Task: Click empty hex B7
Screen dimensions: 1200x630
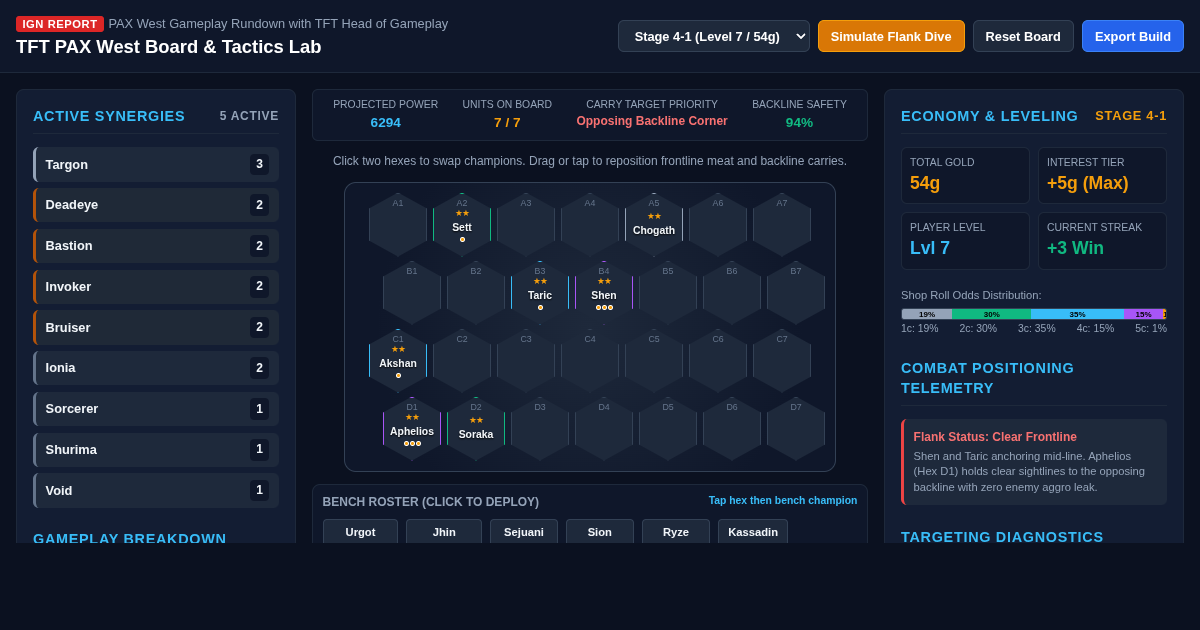Action: coord(796,293)
